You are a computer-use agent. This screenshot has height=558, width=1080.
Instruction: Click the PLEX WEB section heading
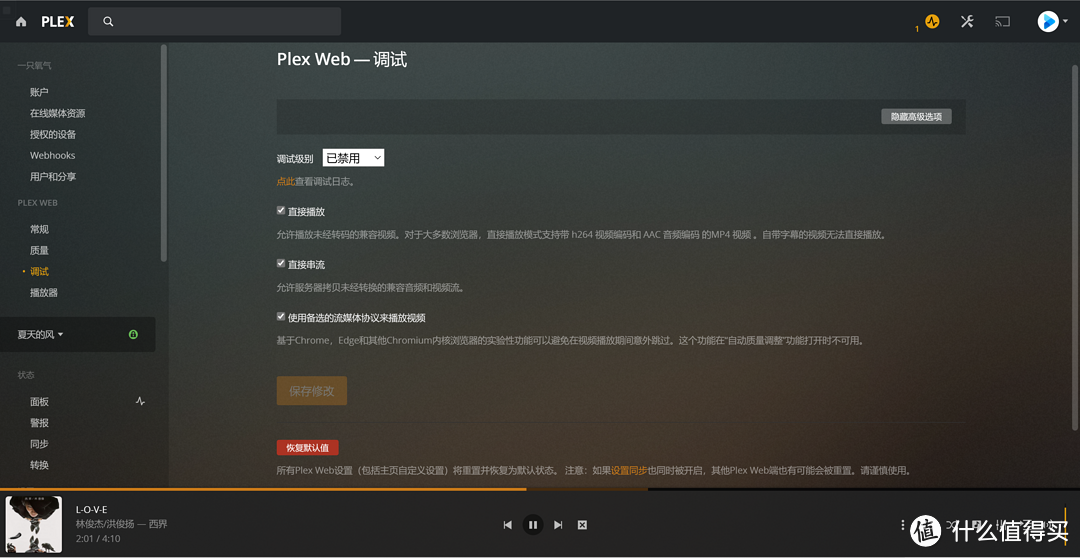click(x=37, y=203)
